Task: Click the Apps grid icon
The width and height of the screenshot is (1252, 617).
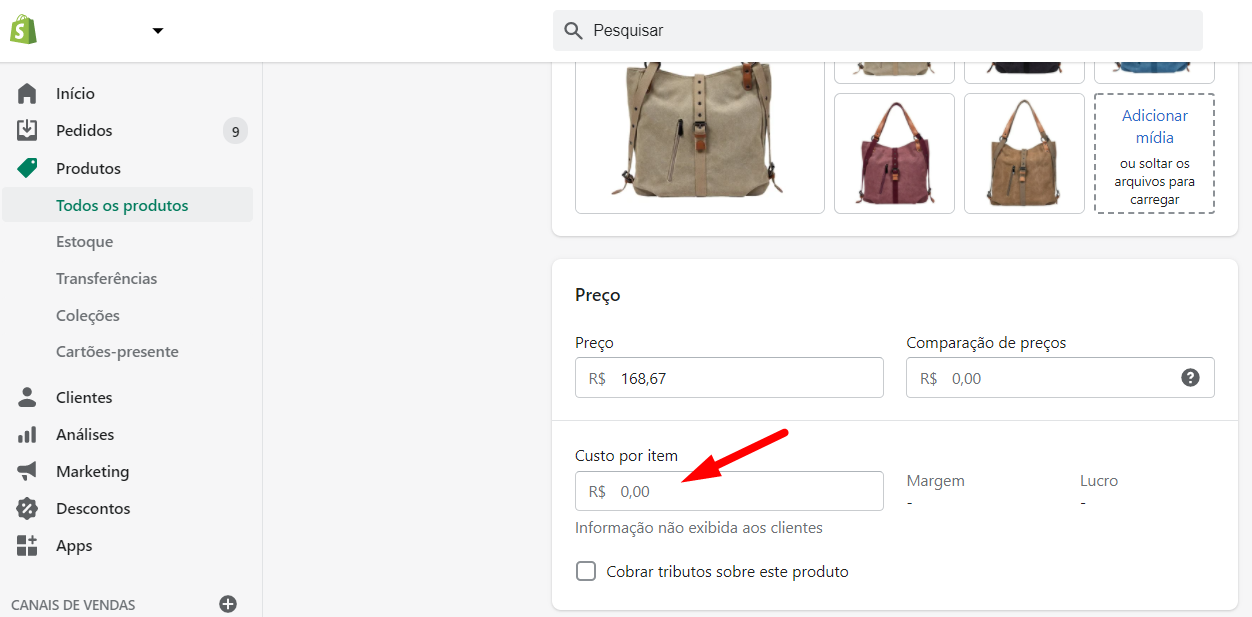Action: [x=27, y=545]
